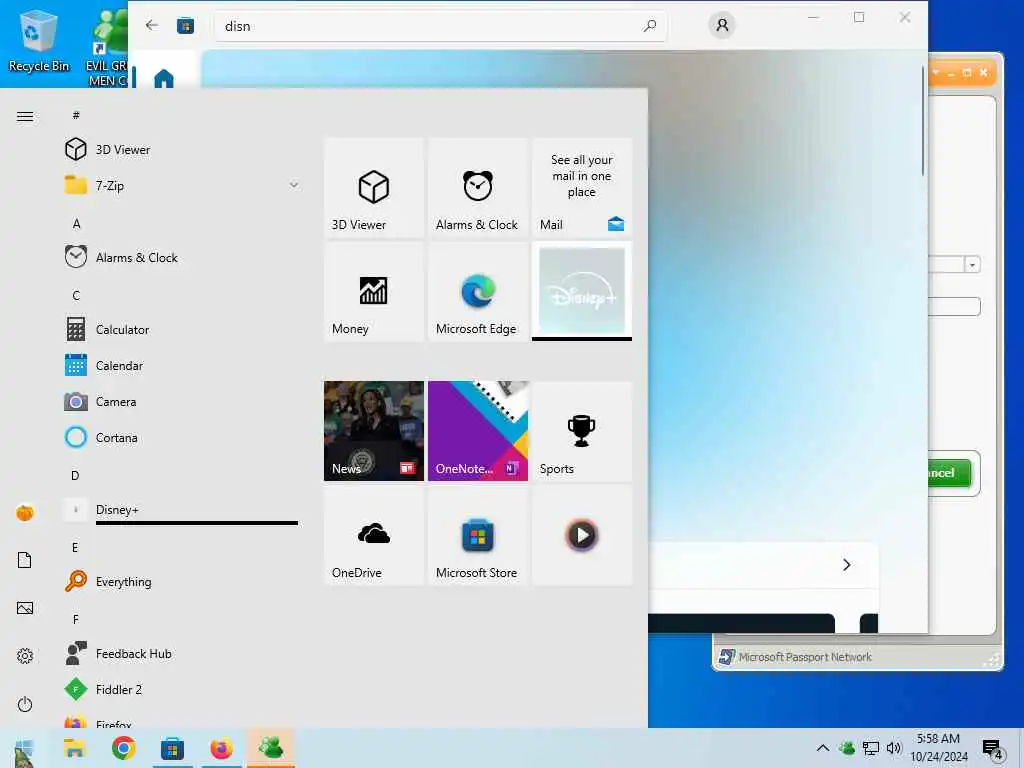Viewport: 1024px width, 768px height.
Task: Click the green Cancel button
Action: (950, 473)
